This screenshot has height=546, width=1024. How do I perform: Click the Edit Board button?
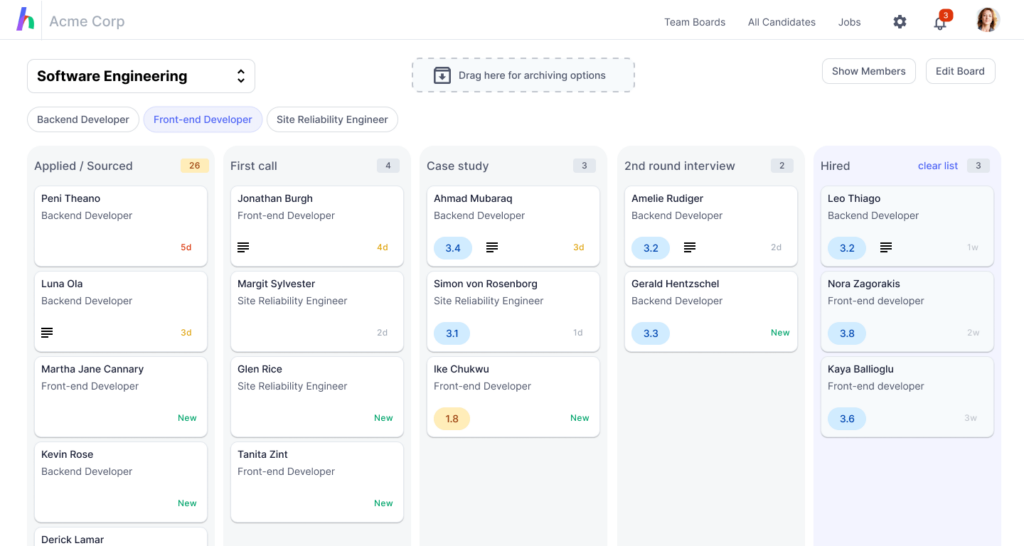[x=960, y=71]
